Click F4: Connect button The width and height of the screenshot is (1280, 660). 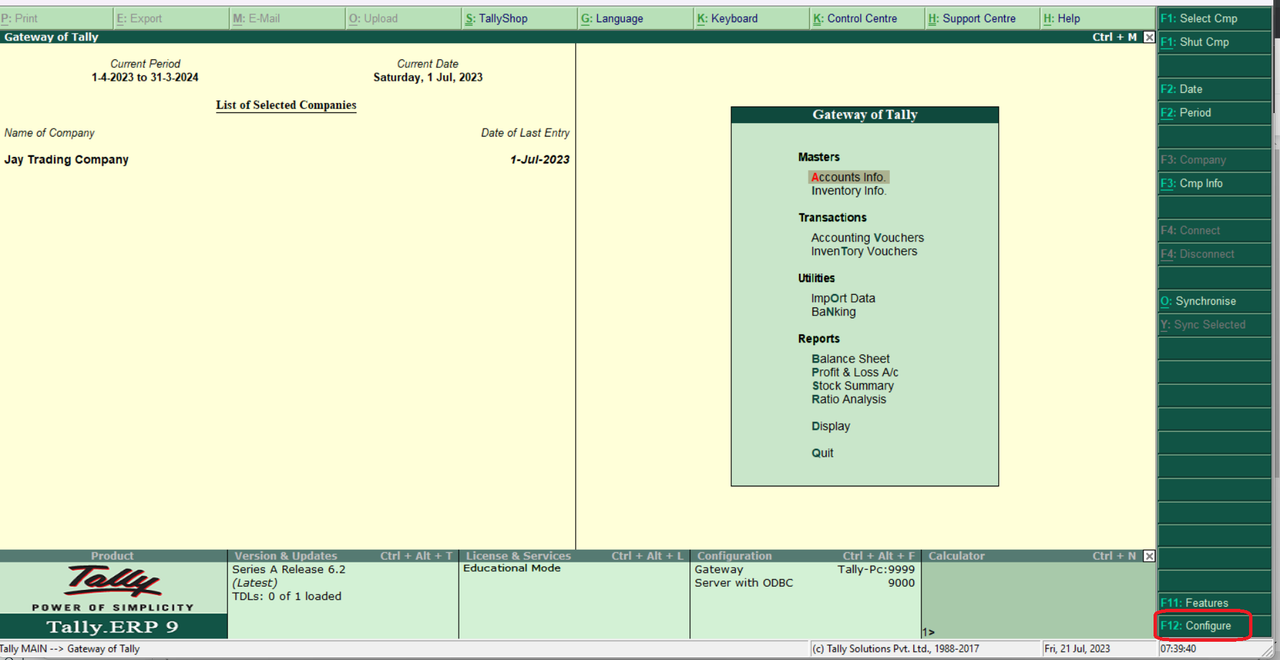click(1215, 230)
